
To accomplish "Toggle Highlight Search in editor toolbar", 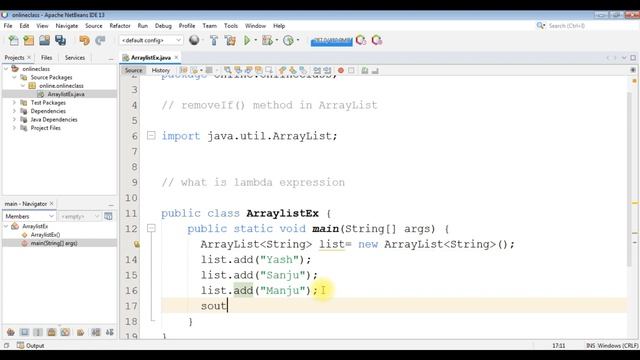I will (258, 70).
